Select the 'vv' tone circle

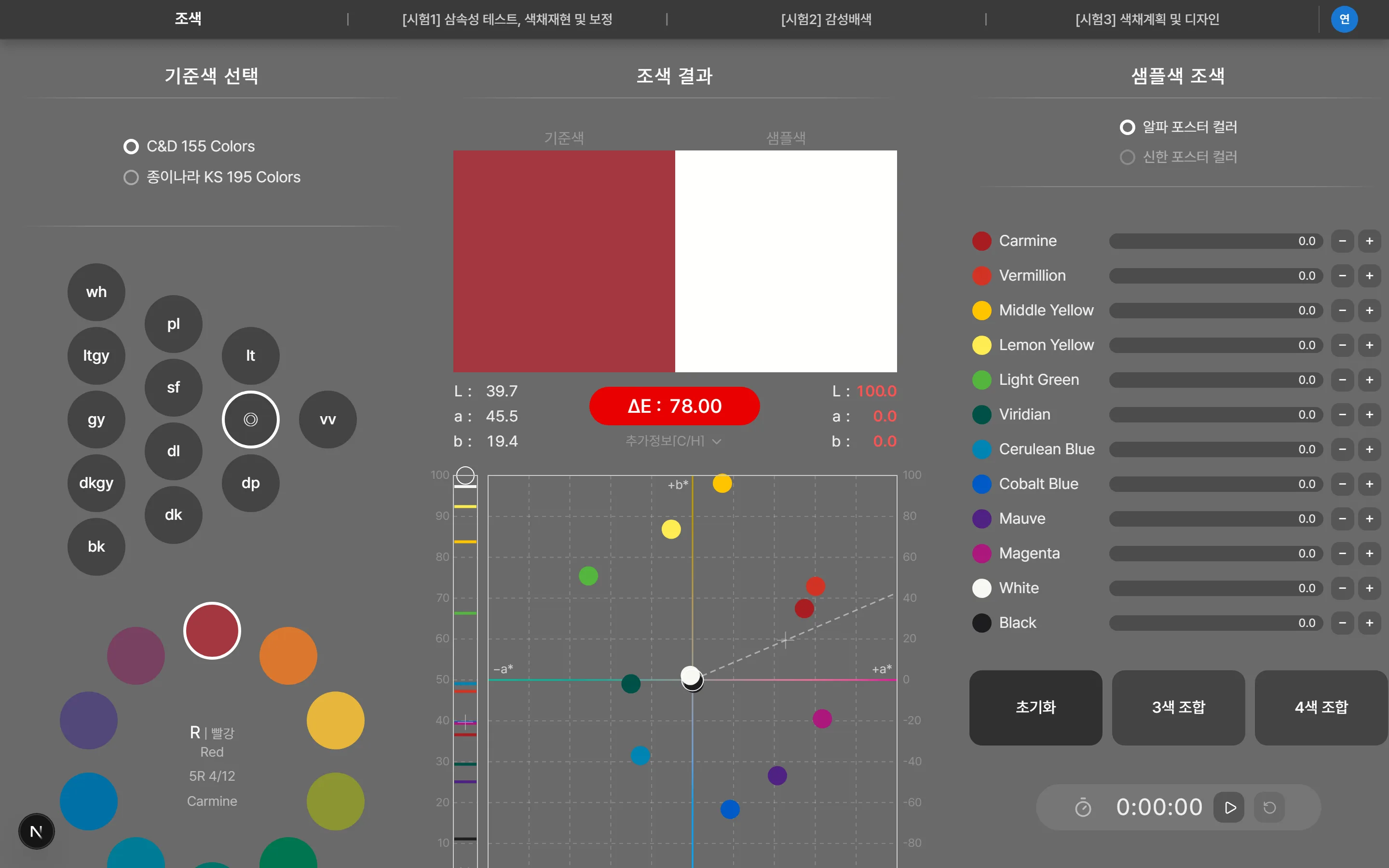pyautogui.click(x=328, y=420)
